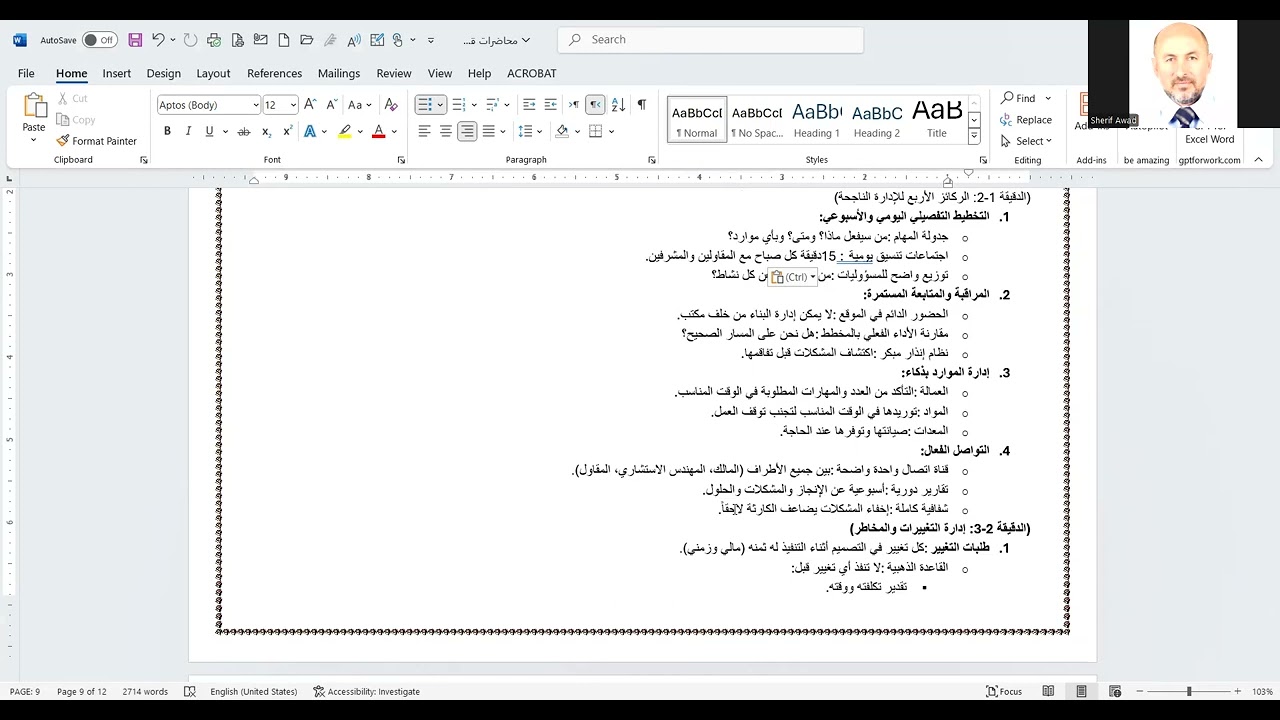The width and height of the screenshot is (1280, 720).
Task: Go to the References tab
Action: click(274, 73)
